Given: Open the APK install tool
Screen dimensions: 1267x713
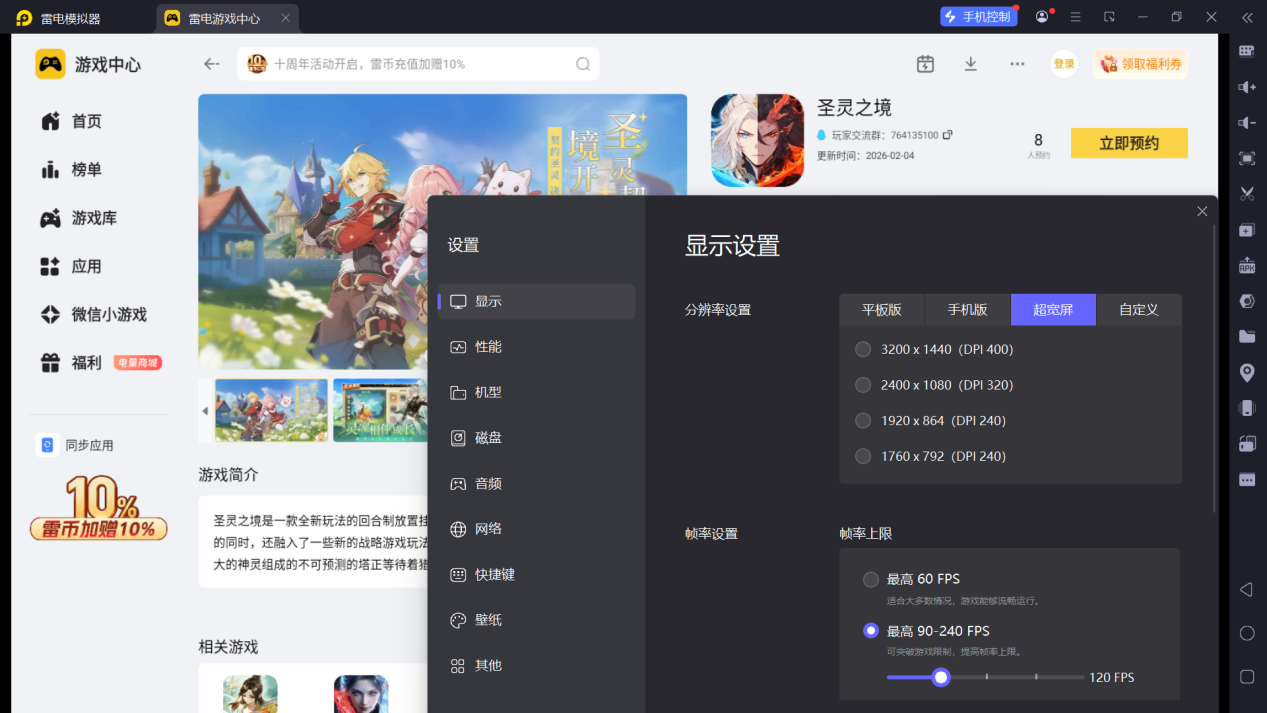Looking at the screenshot, I should point(1245,264).
